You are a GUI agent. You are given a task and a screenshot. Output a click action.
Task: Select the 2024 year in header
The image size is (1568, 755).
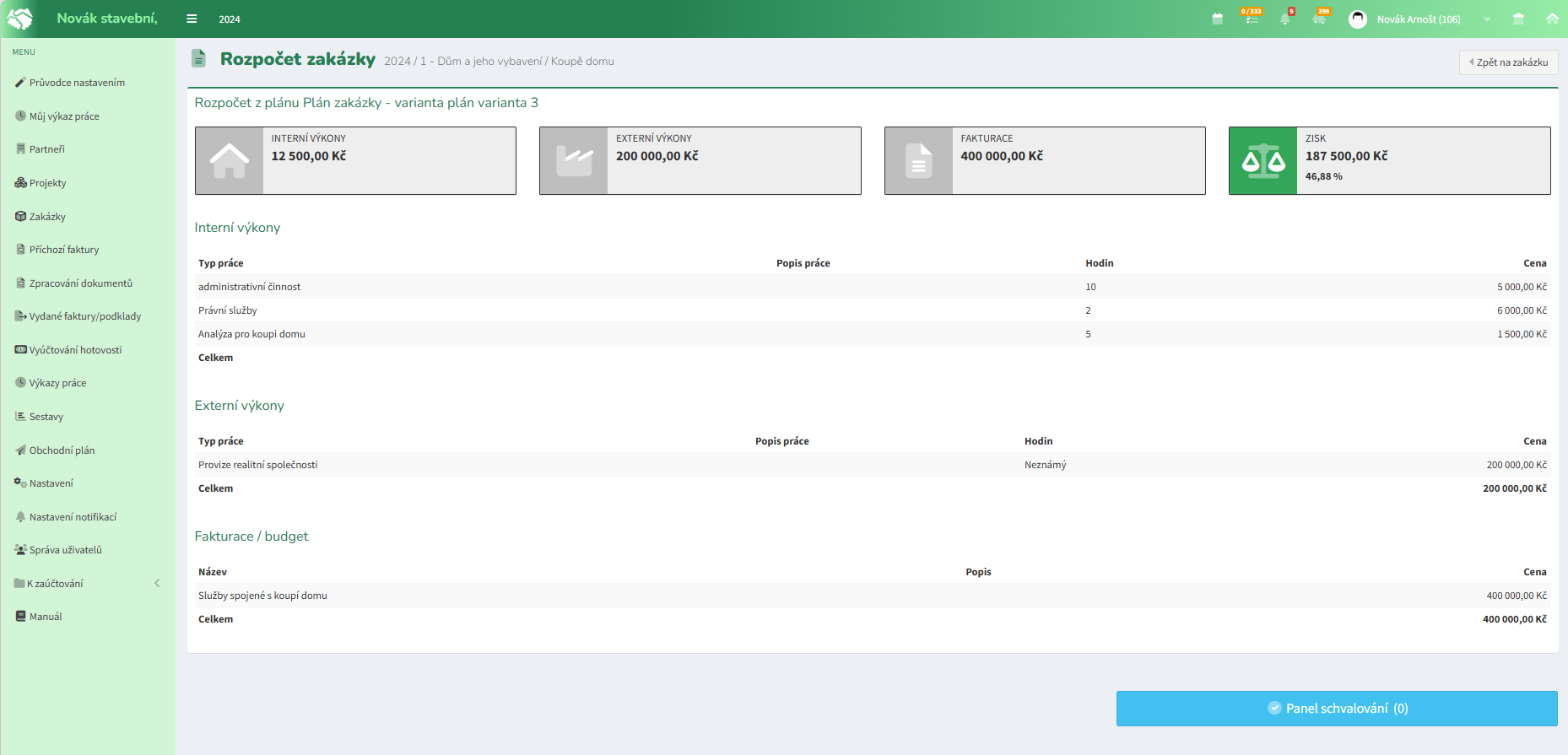tap(230, 19)
